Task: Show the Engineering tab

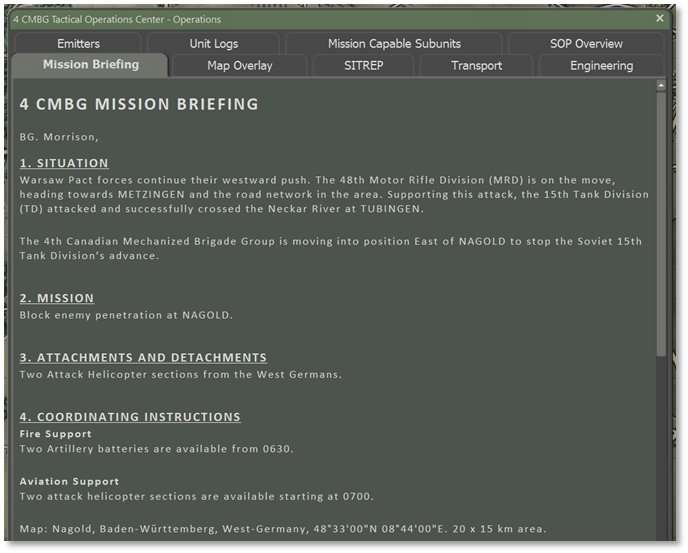Action: click(x=601, y=66)
